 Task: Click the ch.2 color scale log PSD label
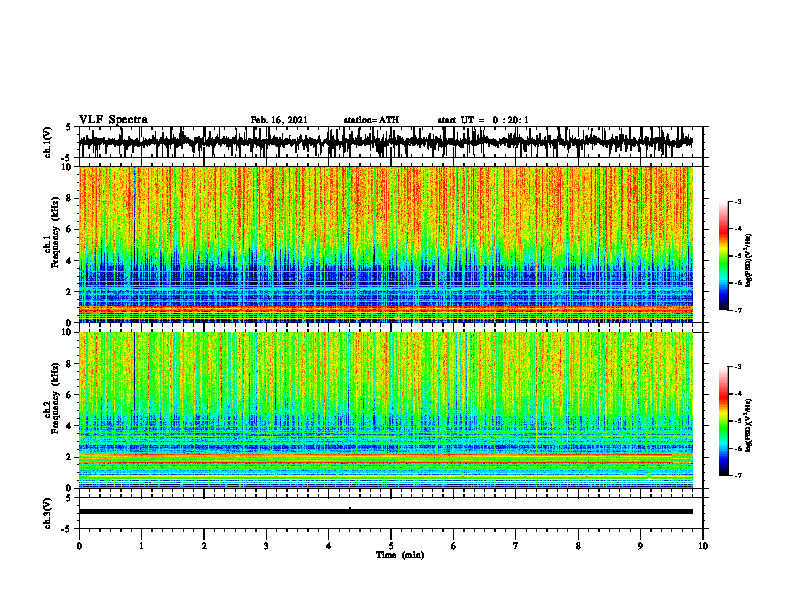749,425
